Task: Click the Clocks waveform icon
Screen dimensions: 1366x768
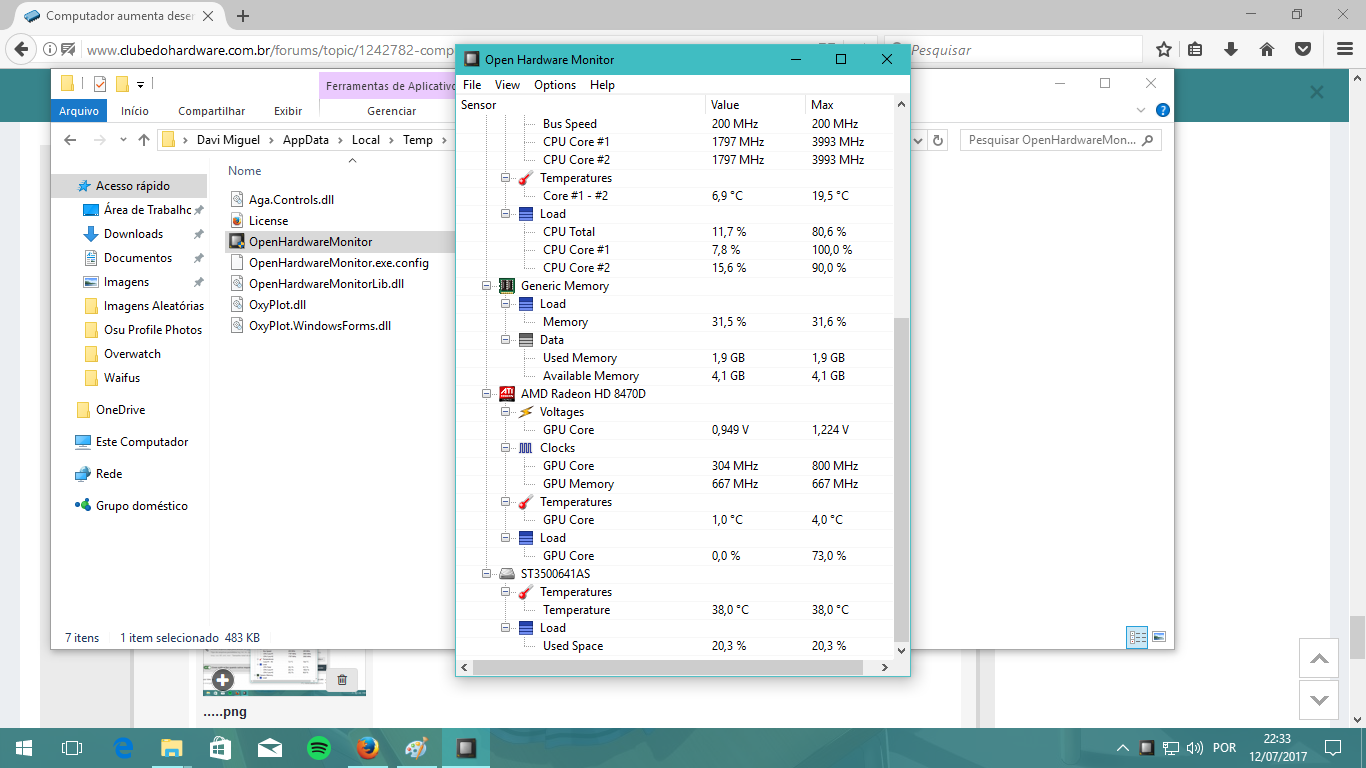Action: click(x=526, y=448)
